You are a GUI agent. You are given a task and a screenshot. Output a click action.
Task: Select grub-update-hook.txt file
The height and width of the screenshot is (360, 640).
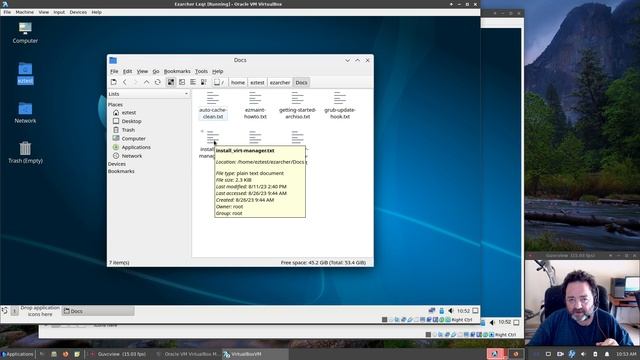tap(340, 106)
